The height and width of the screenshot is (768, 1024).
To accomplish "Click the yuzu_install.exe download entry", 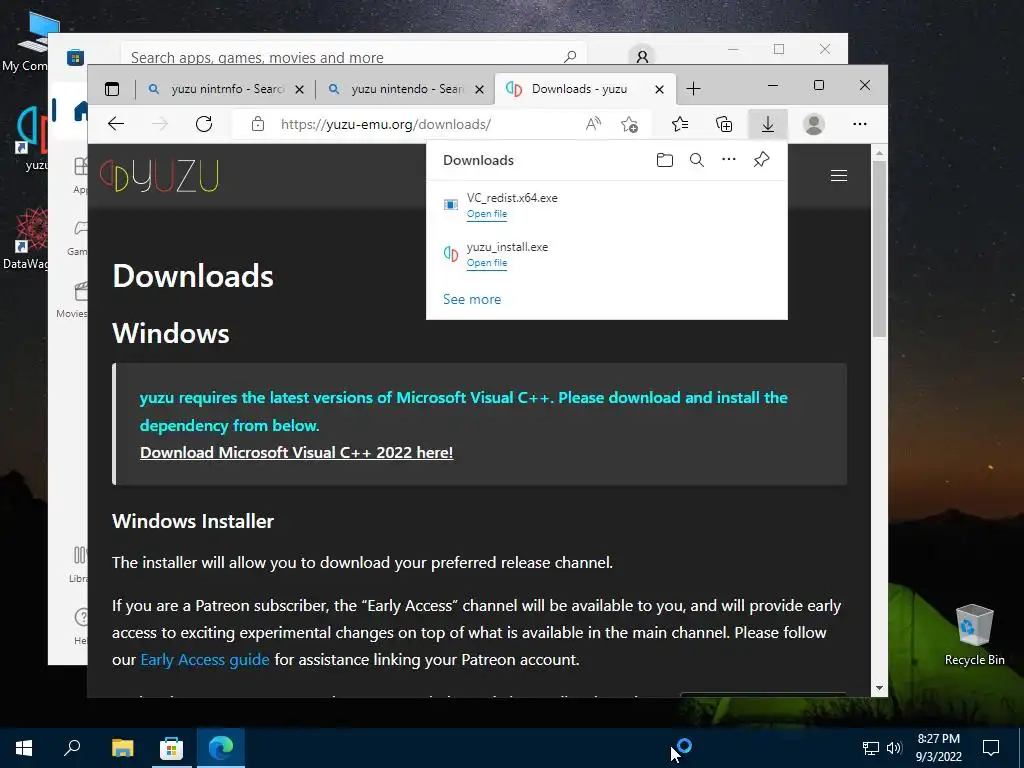I will tap(607, 254).
